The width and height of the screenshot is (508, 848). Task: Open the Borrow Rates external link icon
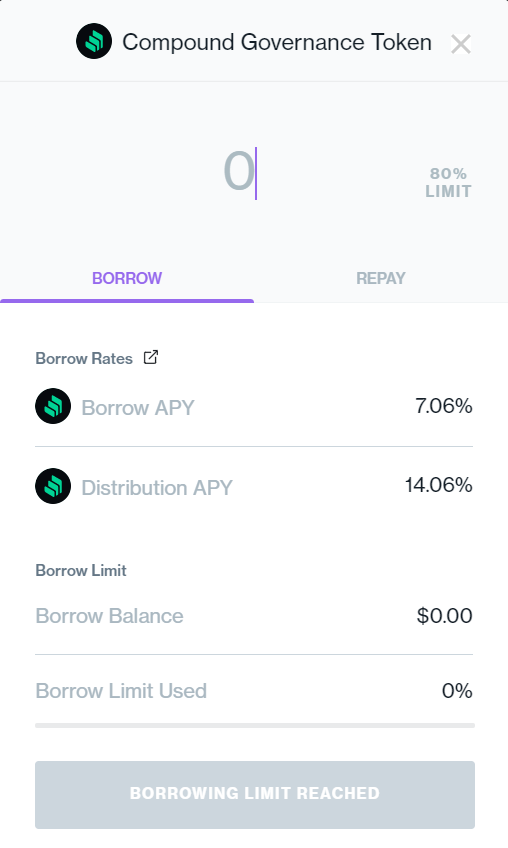pyautogui.click(x=151, y=357)
